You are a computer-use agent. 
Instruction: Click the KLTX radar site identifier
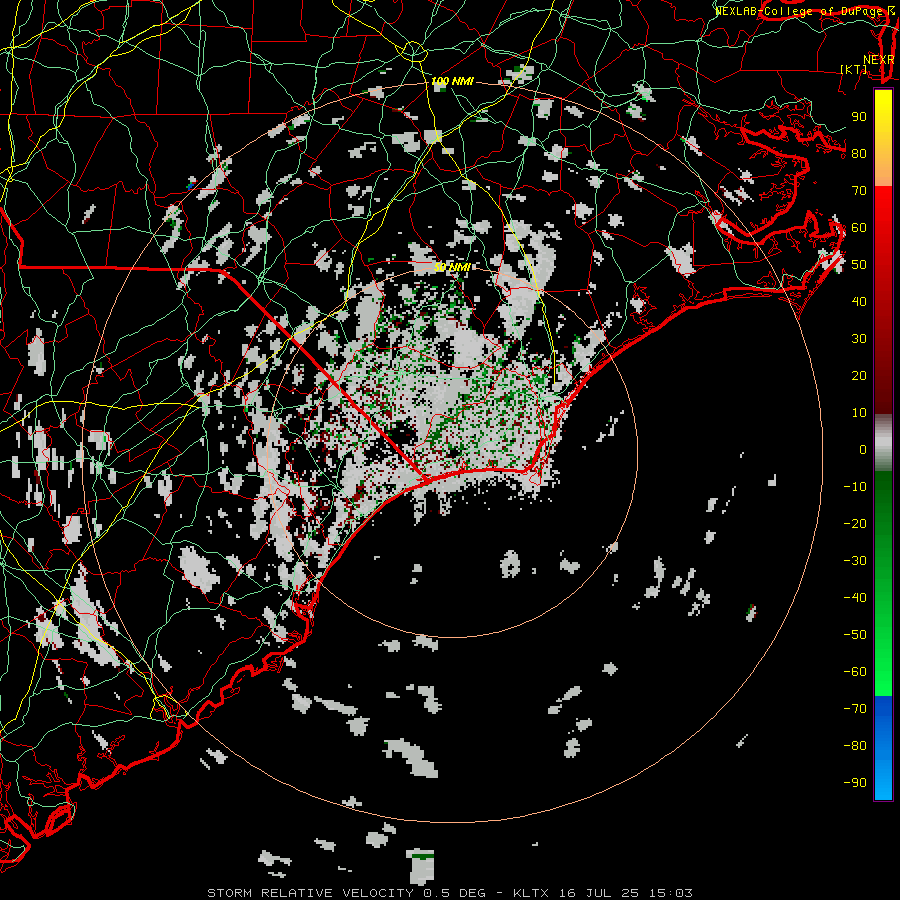tap(530, 893)
